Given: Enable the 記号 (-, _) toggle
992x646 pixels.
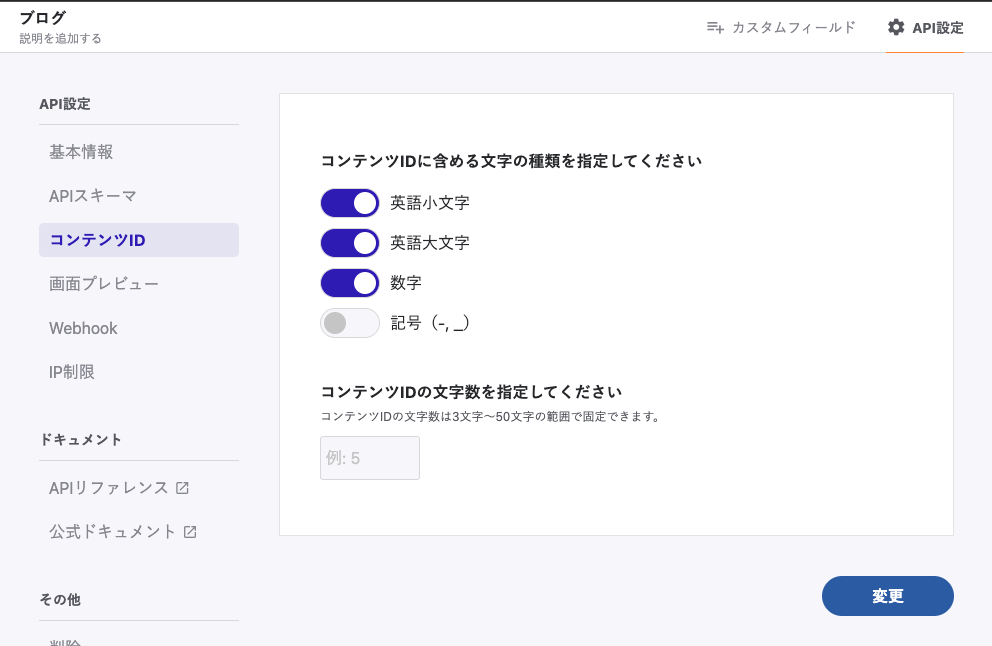Looking at the screenshot, I should [350, 323].
